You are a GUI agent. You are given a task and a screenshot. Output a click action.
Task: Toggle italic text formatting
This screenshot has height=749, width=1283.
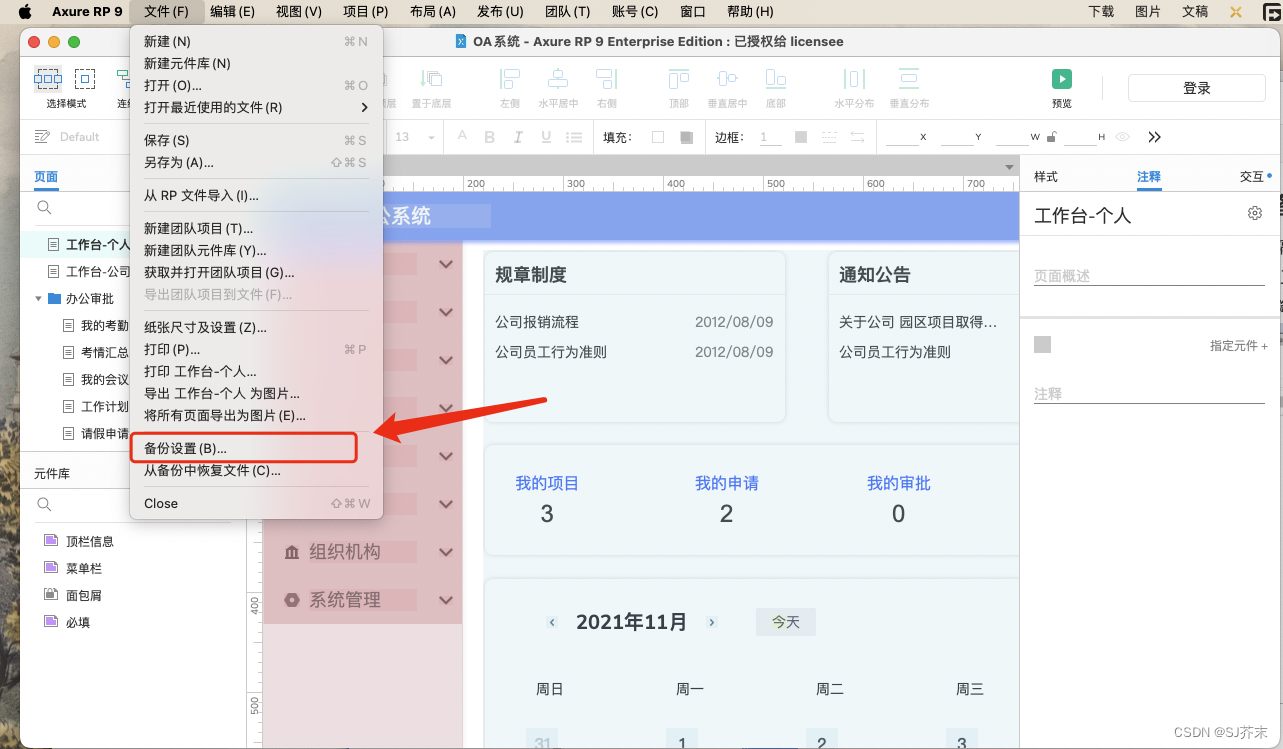(517, 137)
